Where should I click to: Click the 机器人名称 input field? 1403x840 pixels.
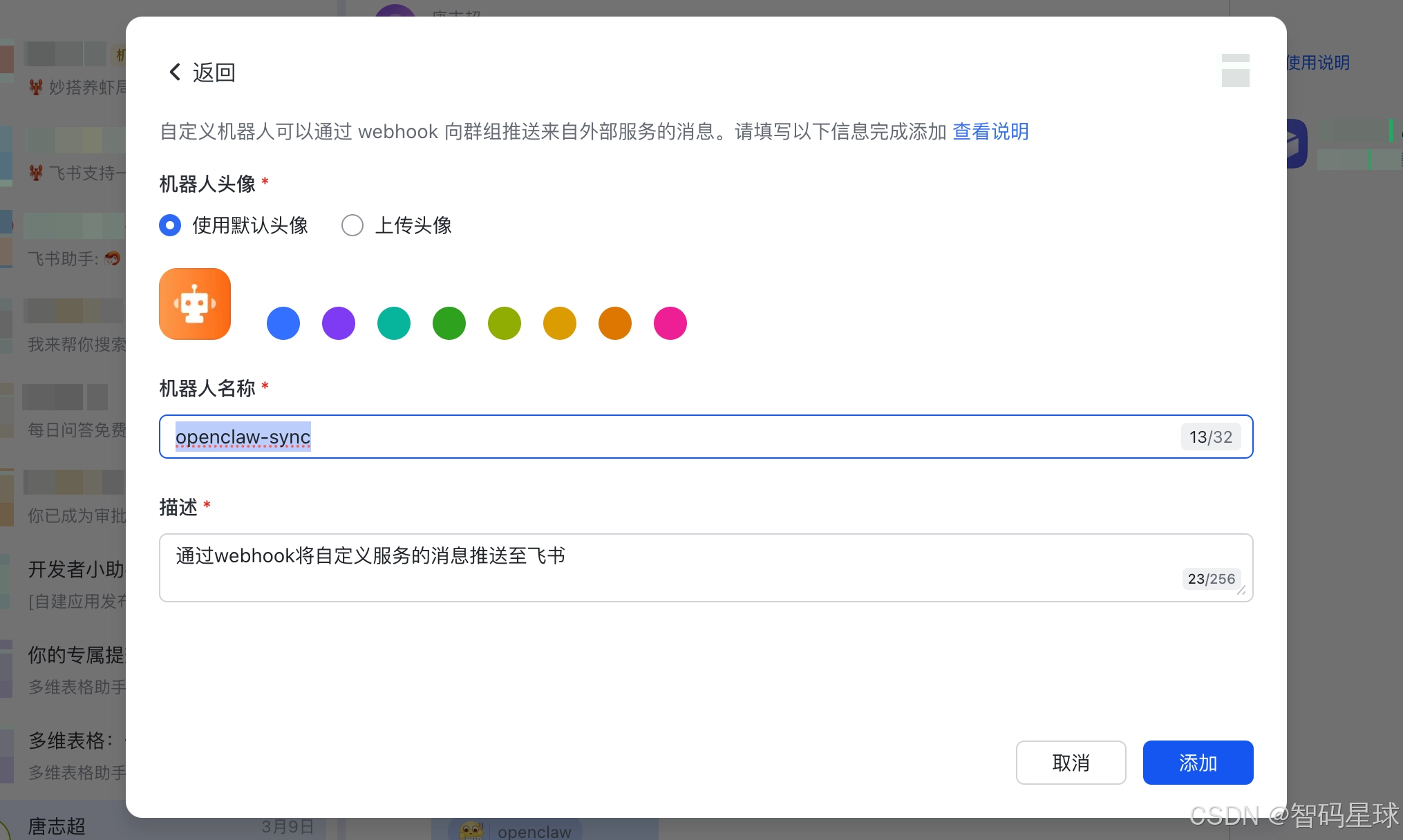(x=691, y=437)
